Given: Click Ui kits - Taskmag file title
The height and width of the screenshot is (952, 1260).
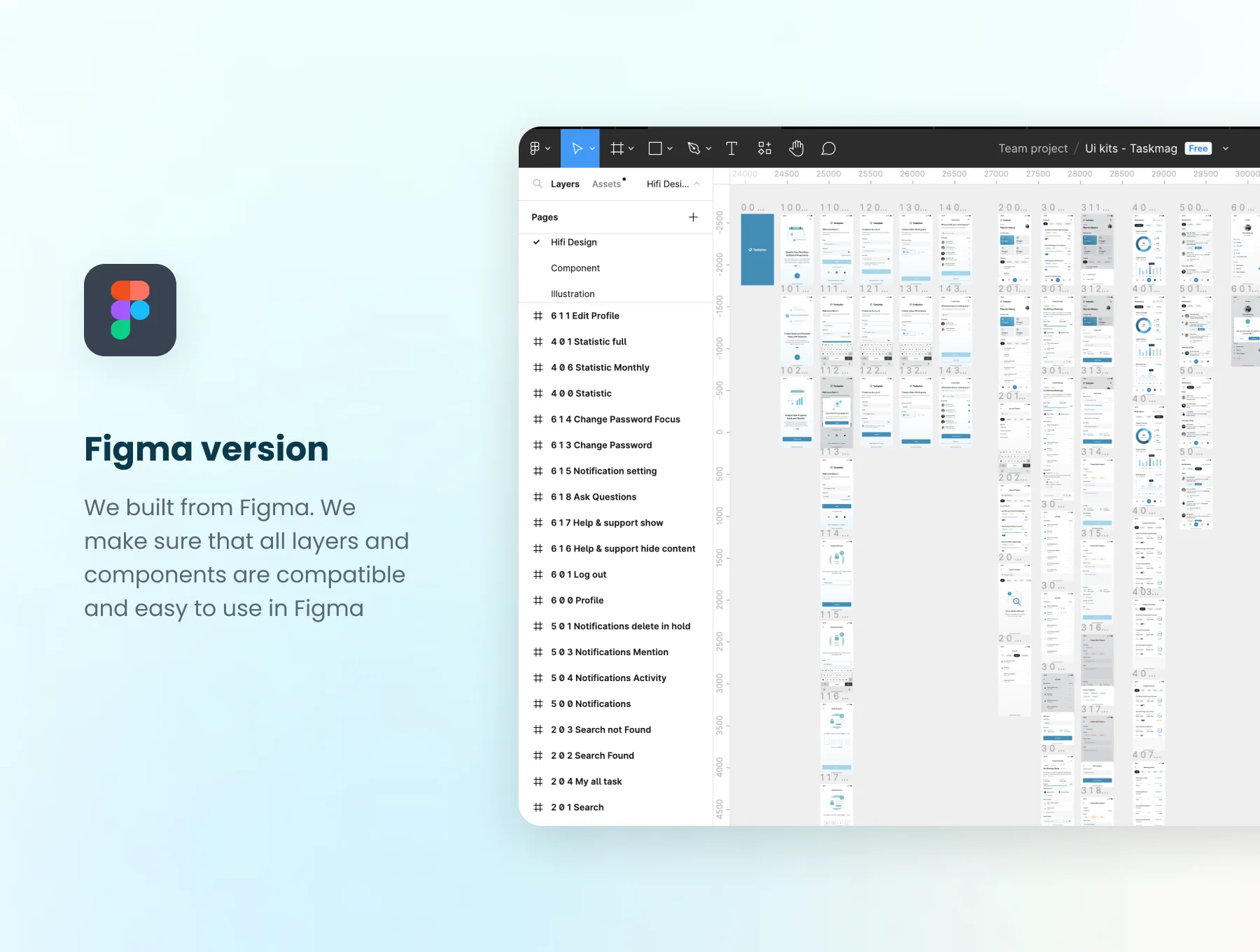Looking at the screenshot, I should 1131,148.
